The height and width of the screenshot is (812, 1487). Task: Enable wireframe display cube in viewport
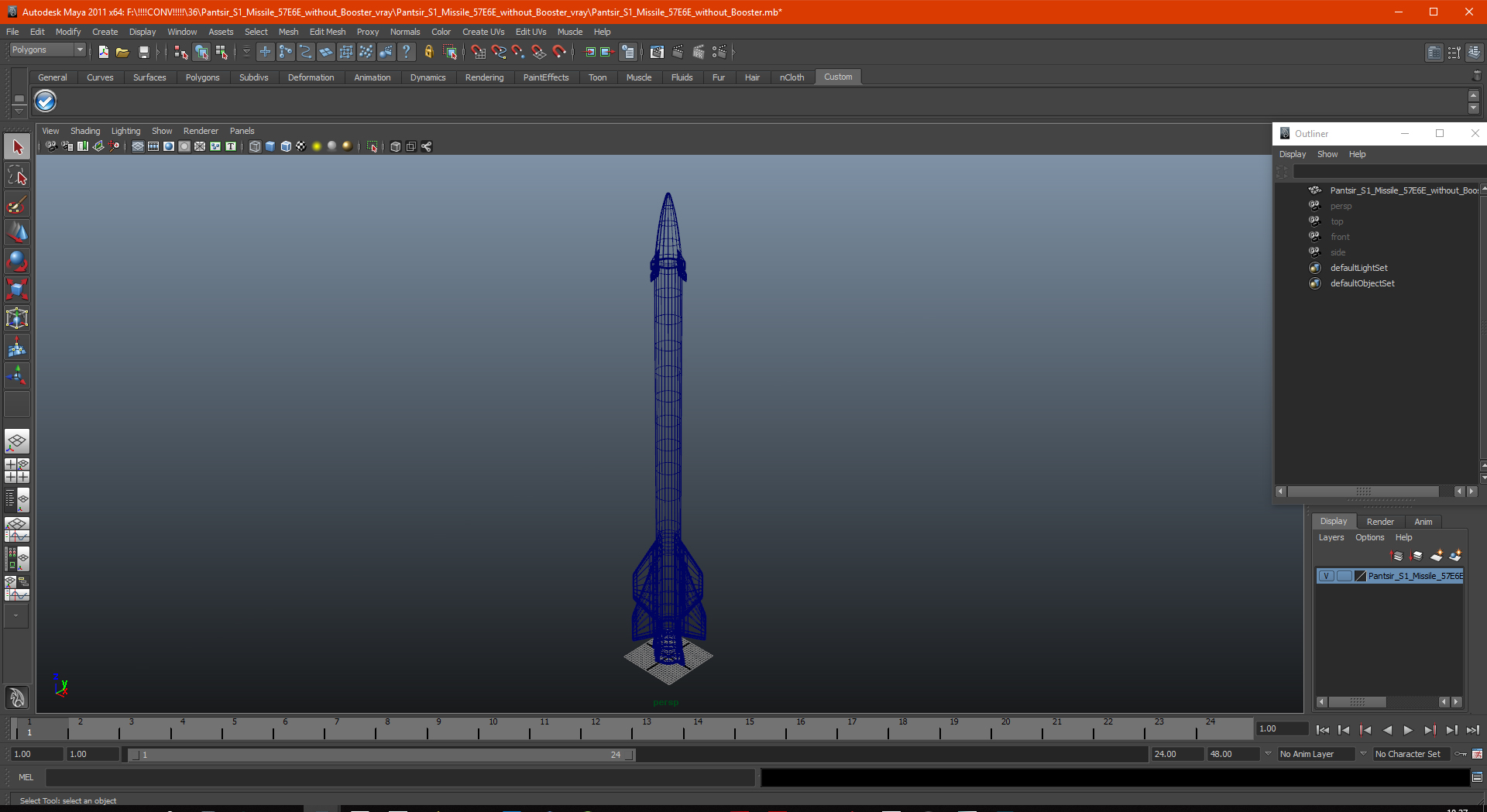[x=255, y=146]
